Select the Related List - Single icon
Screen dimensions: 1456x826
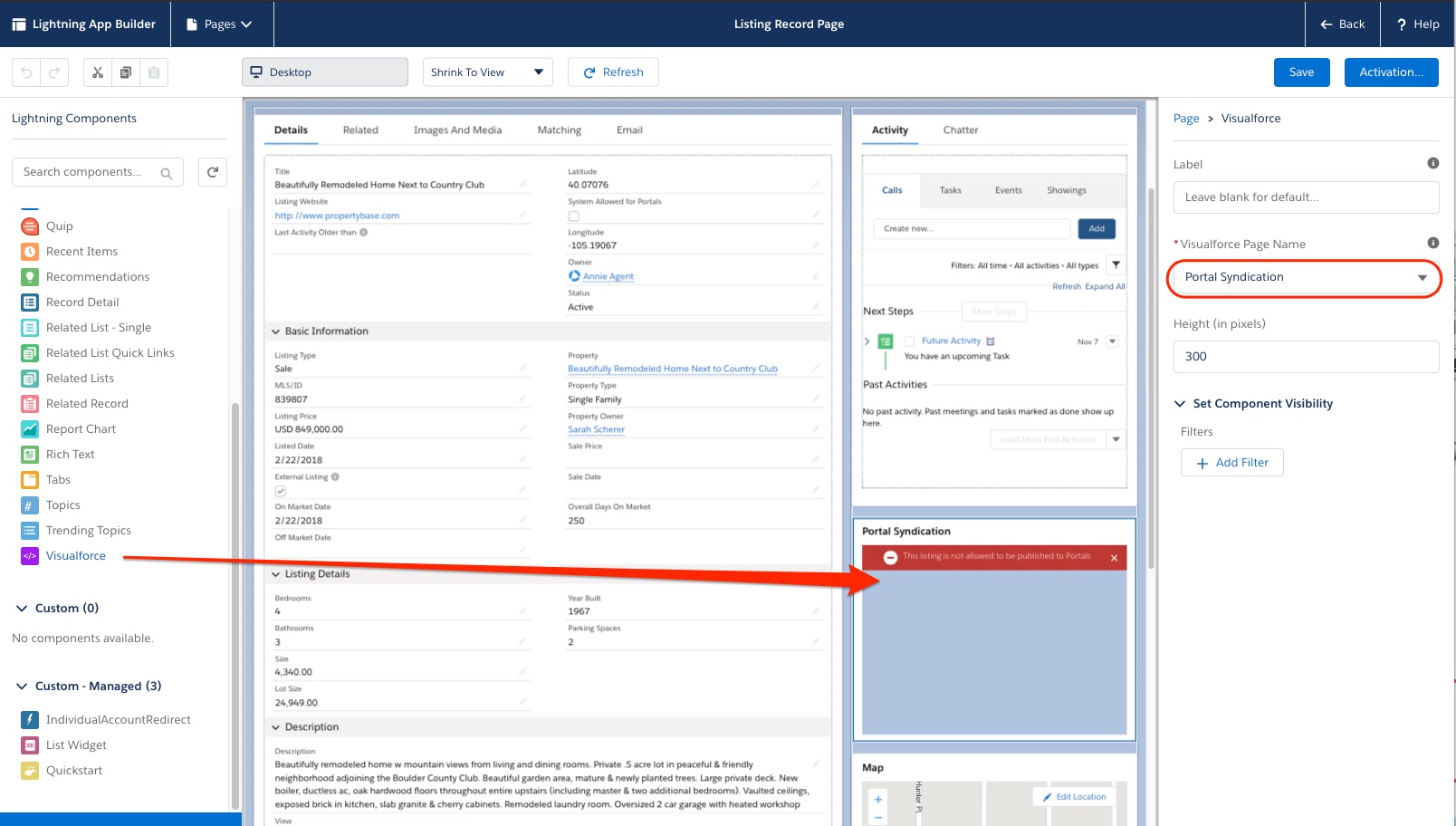coord(30,328)
